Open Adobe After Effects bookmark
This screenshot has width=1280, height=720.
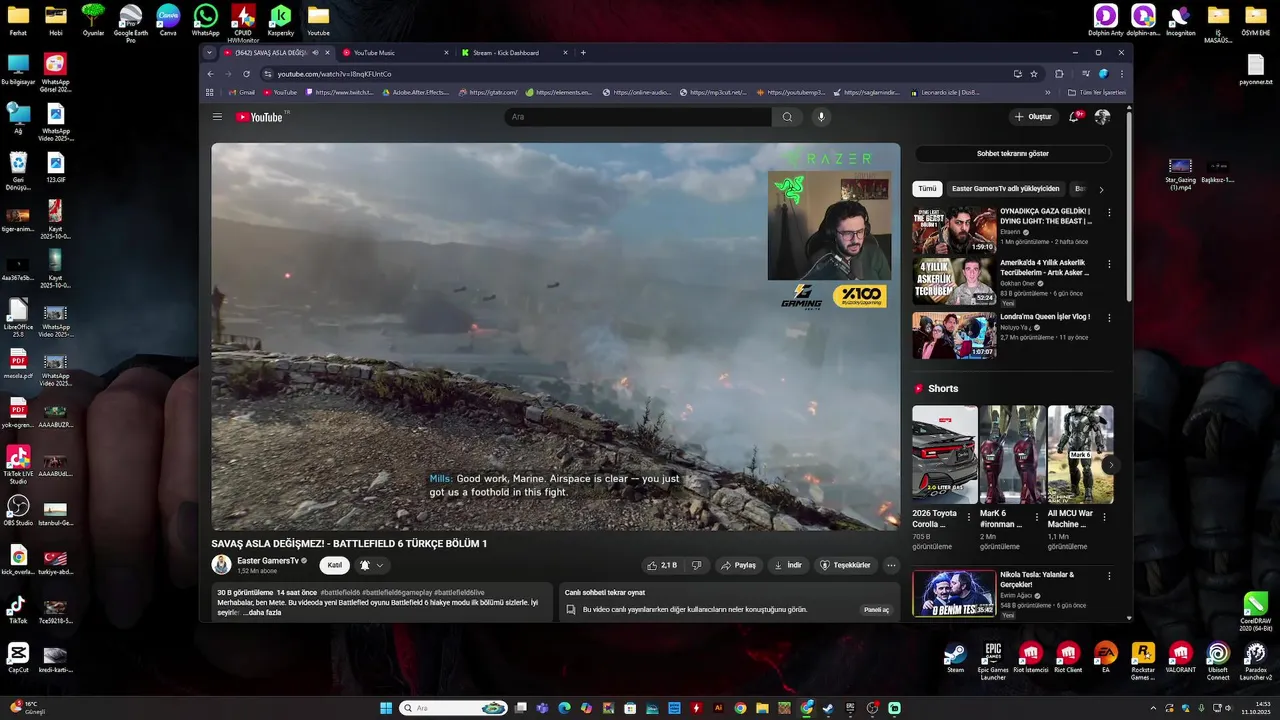point(416,92)
